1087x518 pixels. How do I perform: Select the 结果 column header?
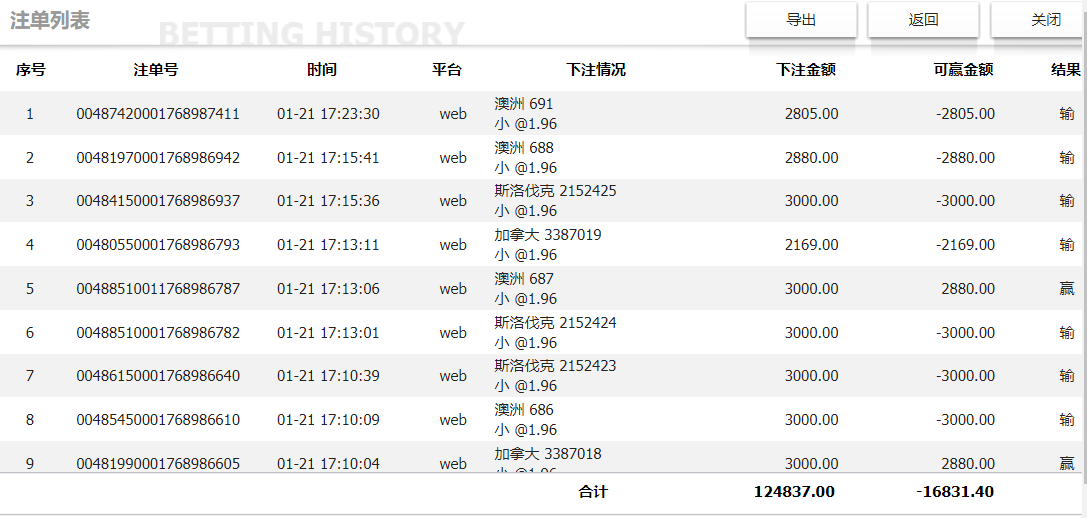tap(1066, 70)
